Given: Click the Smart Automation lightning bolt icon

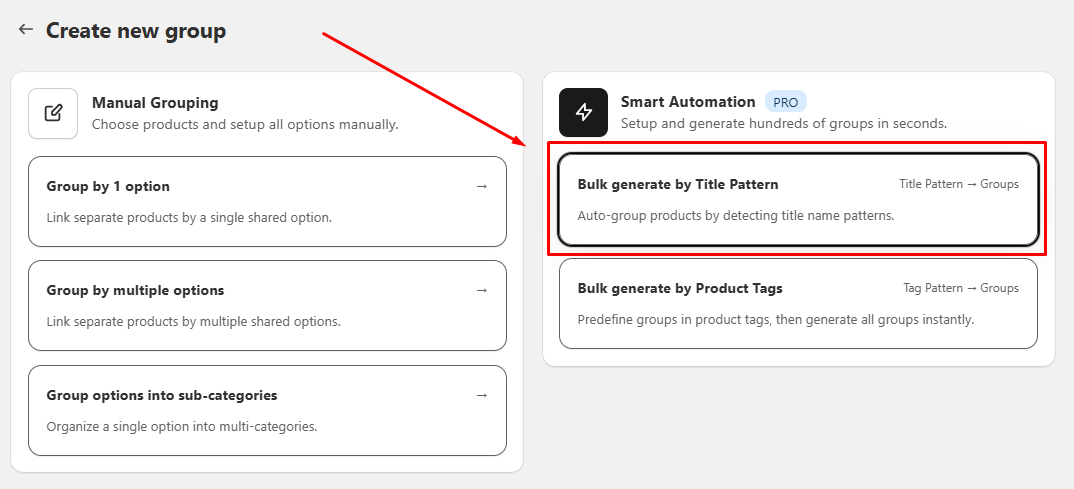Looking at the screenshot, I should [584, 112].
